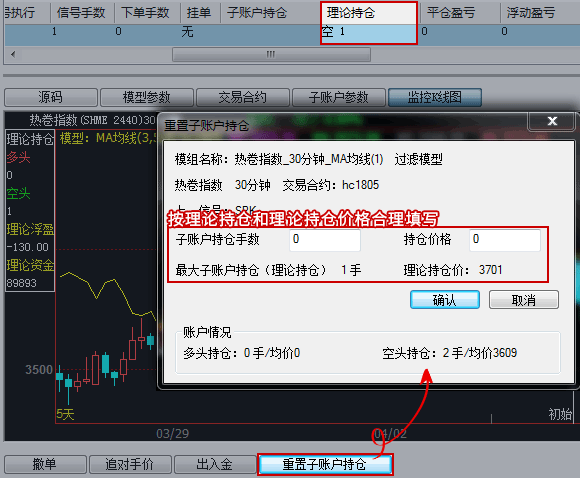Click the horizontal scrollbar left arrow
The width and height of the screenshot is (580, 478).
[13, 54]
